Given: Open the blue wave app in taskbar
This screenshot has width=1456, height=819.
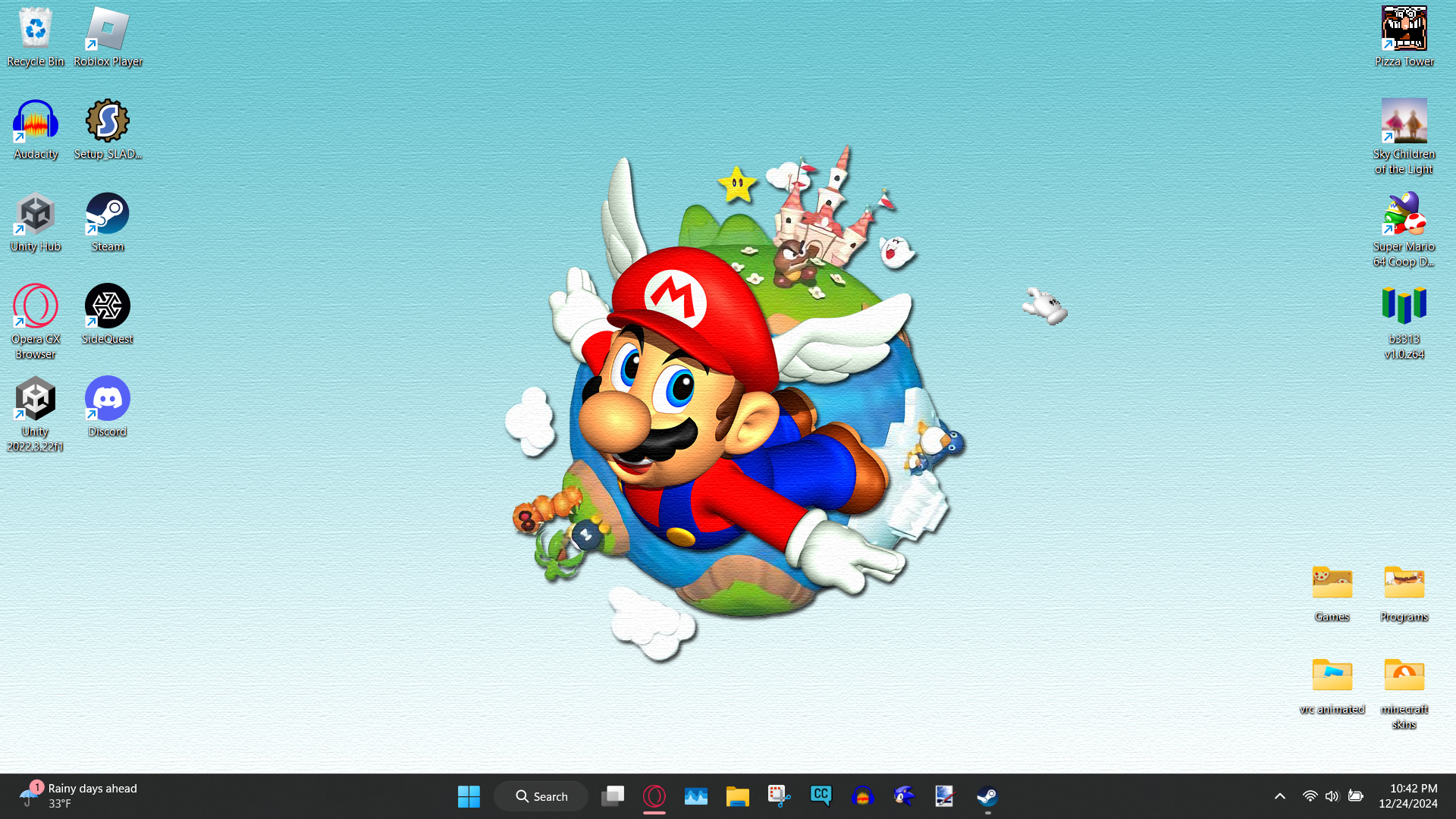Looking at the screenshot, I should (x=696, y=796).
